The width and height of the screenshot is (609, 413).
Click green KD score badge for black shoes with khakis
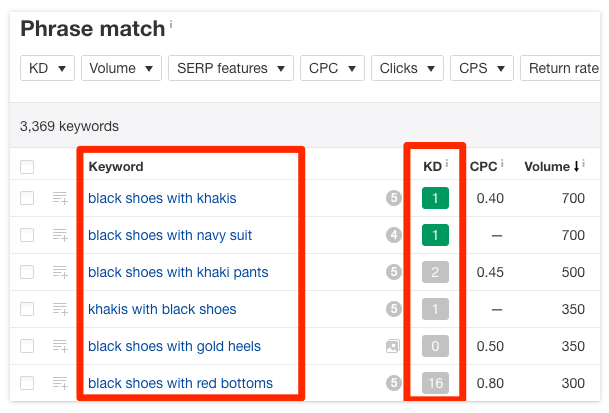pos(435,198)
